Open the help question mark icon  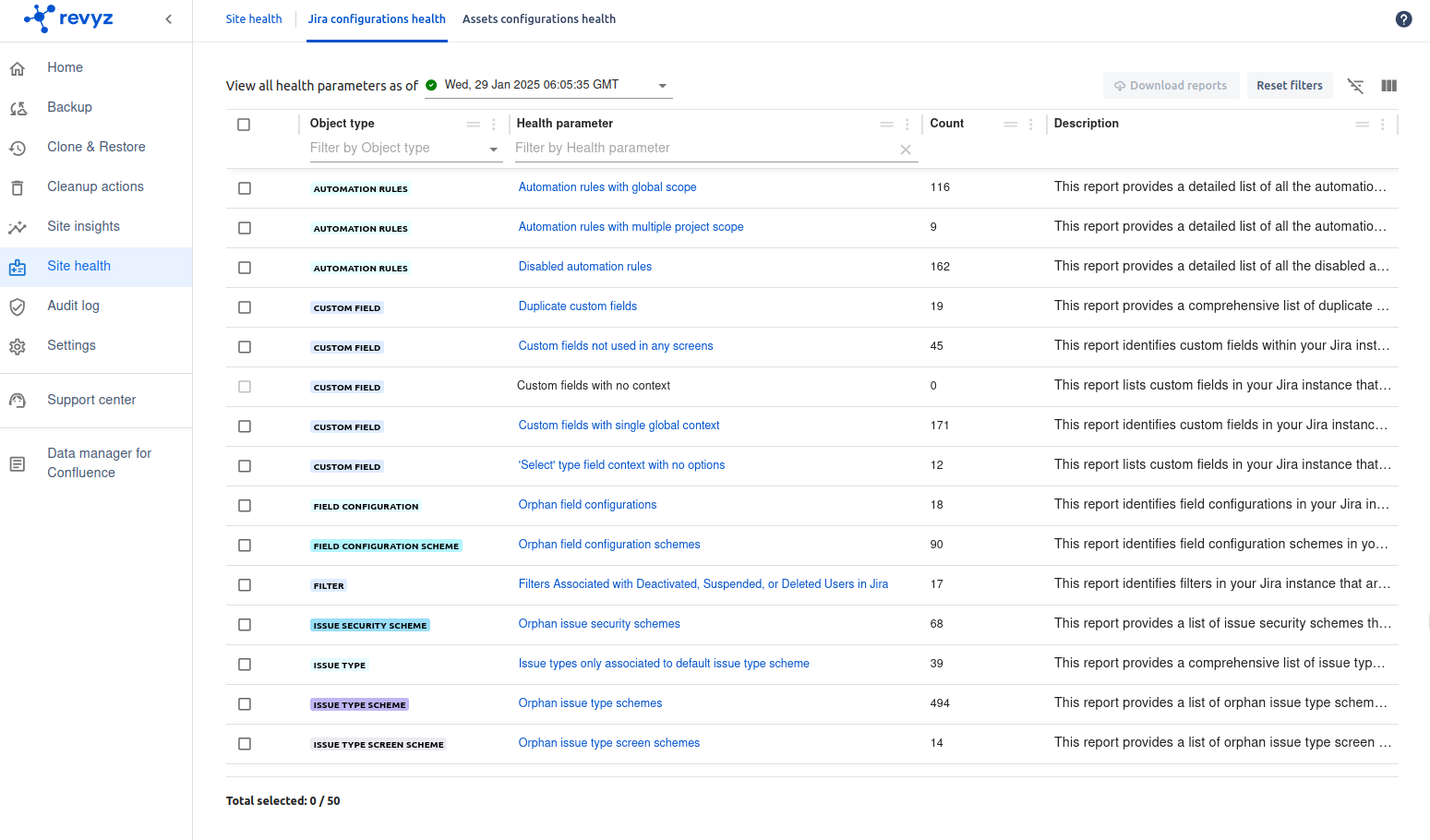coord(1403,19)
